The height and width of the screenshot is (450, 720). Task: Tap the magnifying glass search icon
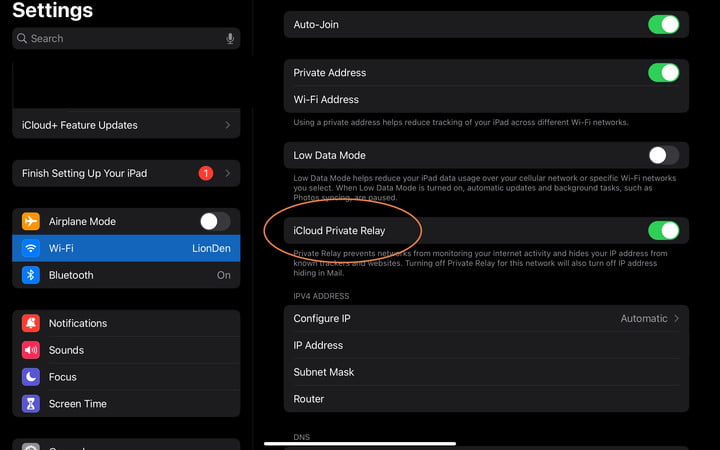point(22,38)
